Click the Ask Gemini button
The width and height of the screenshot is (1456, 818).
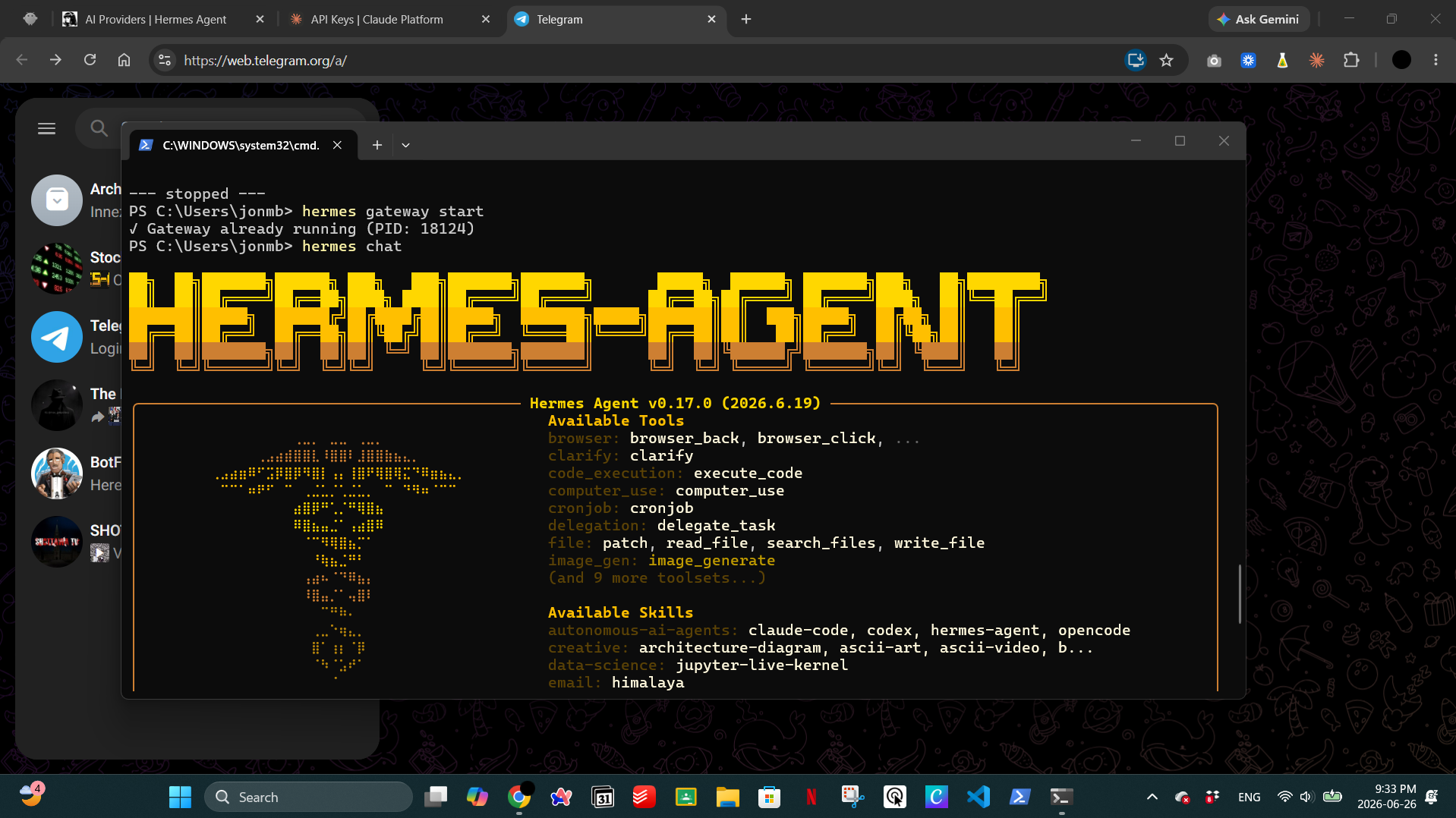point(1258,19)
